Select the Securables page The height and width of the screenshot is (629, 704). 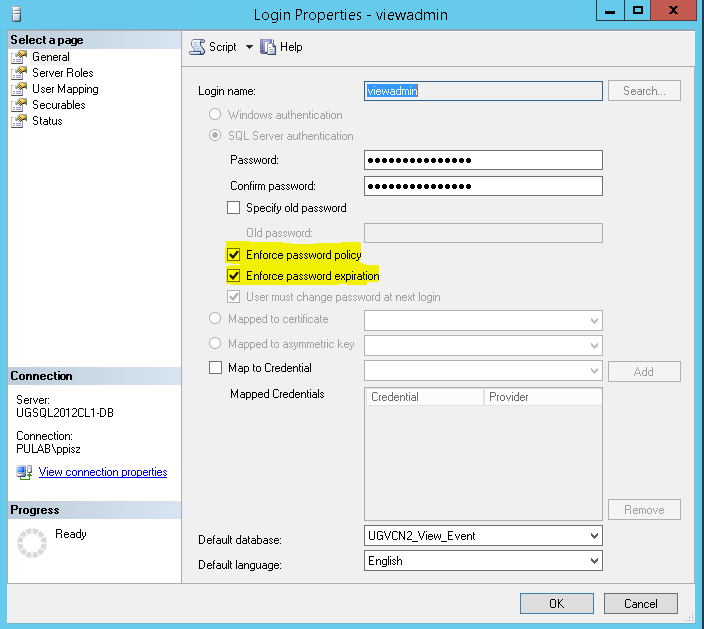58,105
